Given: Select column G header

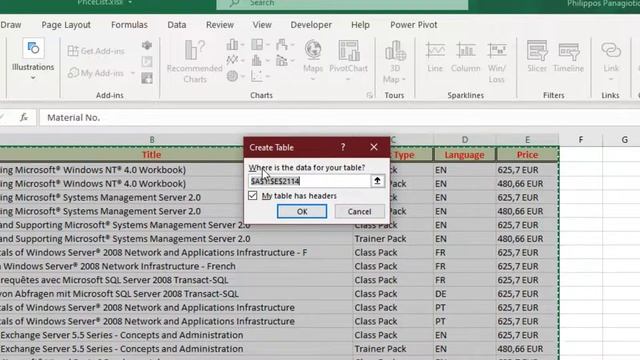Looking at the screenshot, I should click(624, 140).
